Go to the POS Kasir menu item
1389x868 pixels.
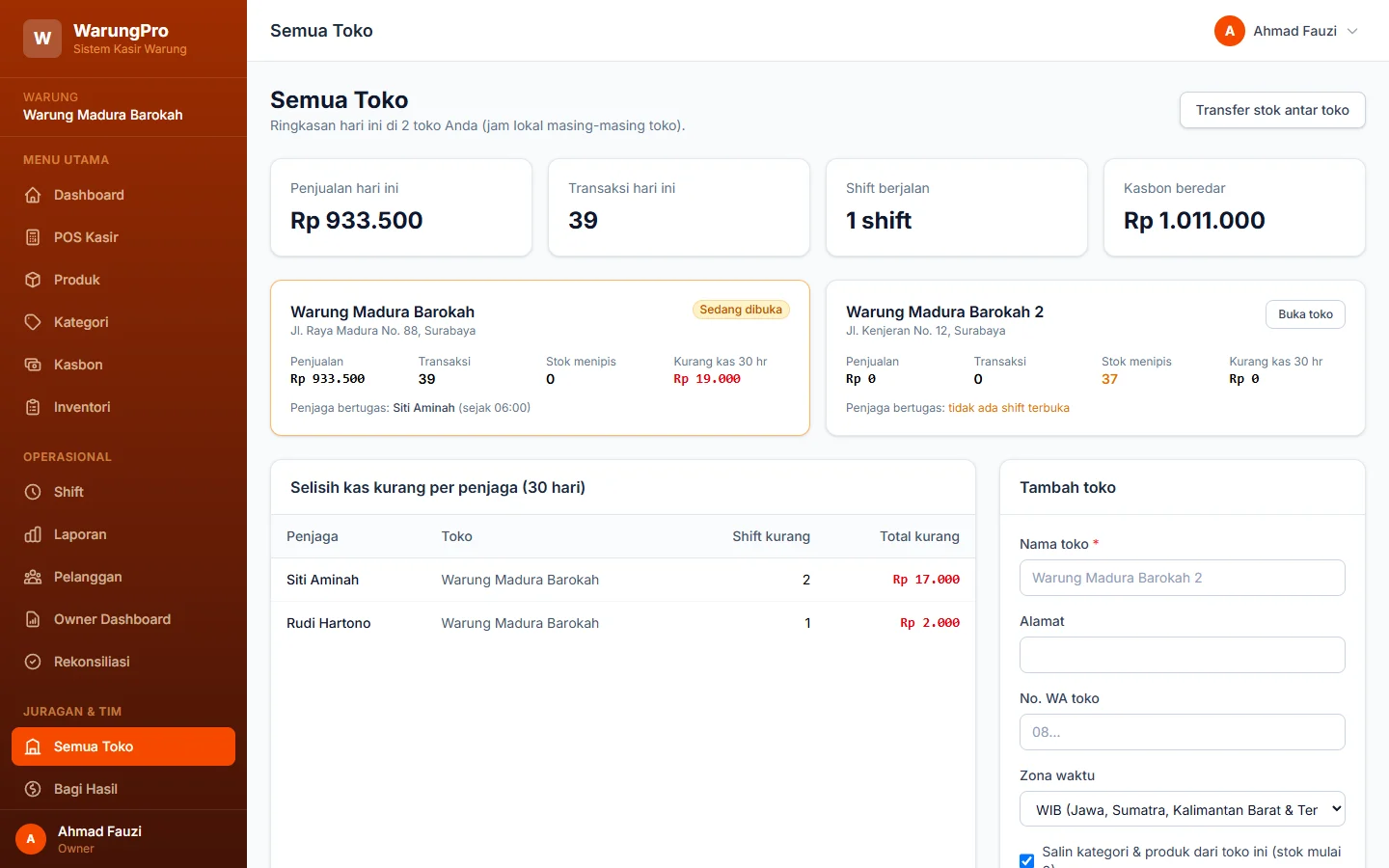pos(123,237)
